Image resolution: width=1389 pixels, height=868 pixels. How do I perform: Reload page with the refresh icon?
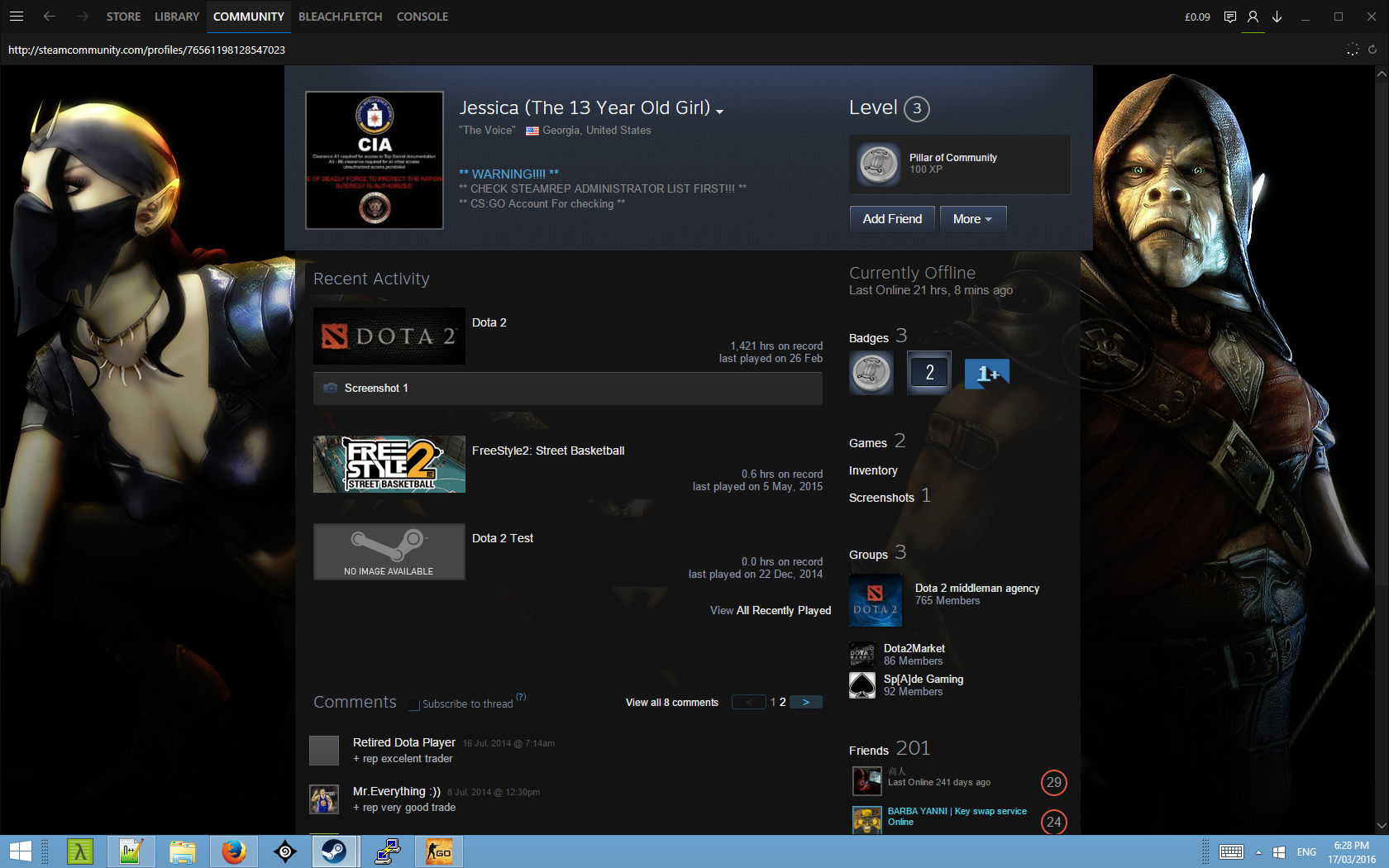coord(1372,50)
